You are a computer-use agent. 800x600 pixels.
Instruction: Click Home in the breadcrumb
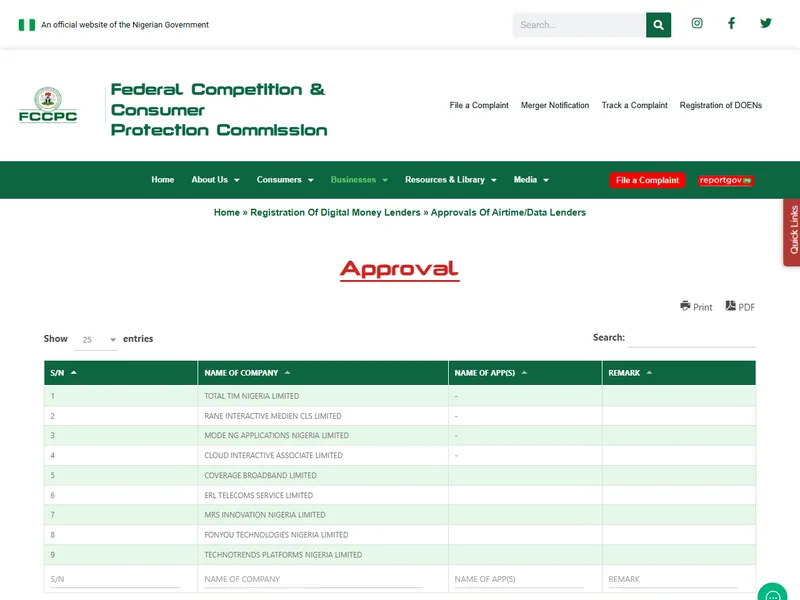(227, 212)
